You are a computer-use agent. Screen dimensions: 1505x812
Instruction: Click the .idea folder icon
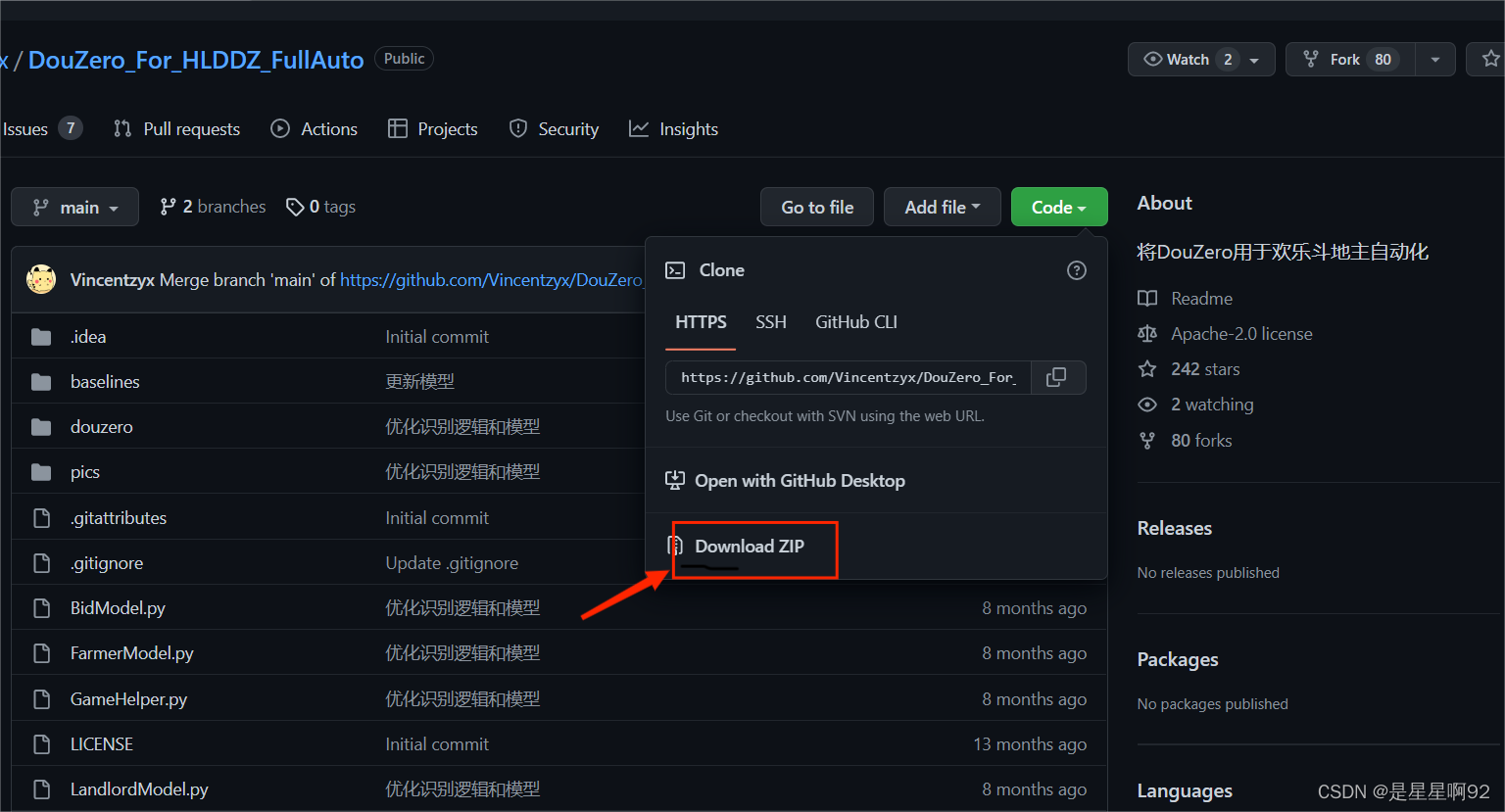pyautogui.click(x=41, y=337)
